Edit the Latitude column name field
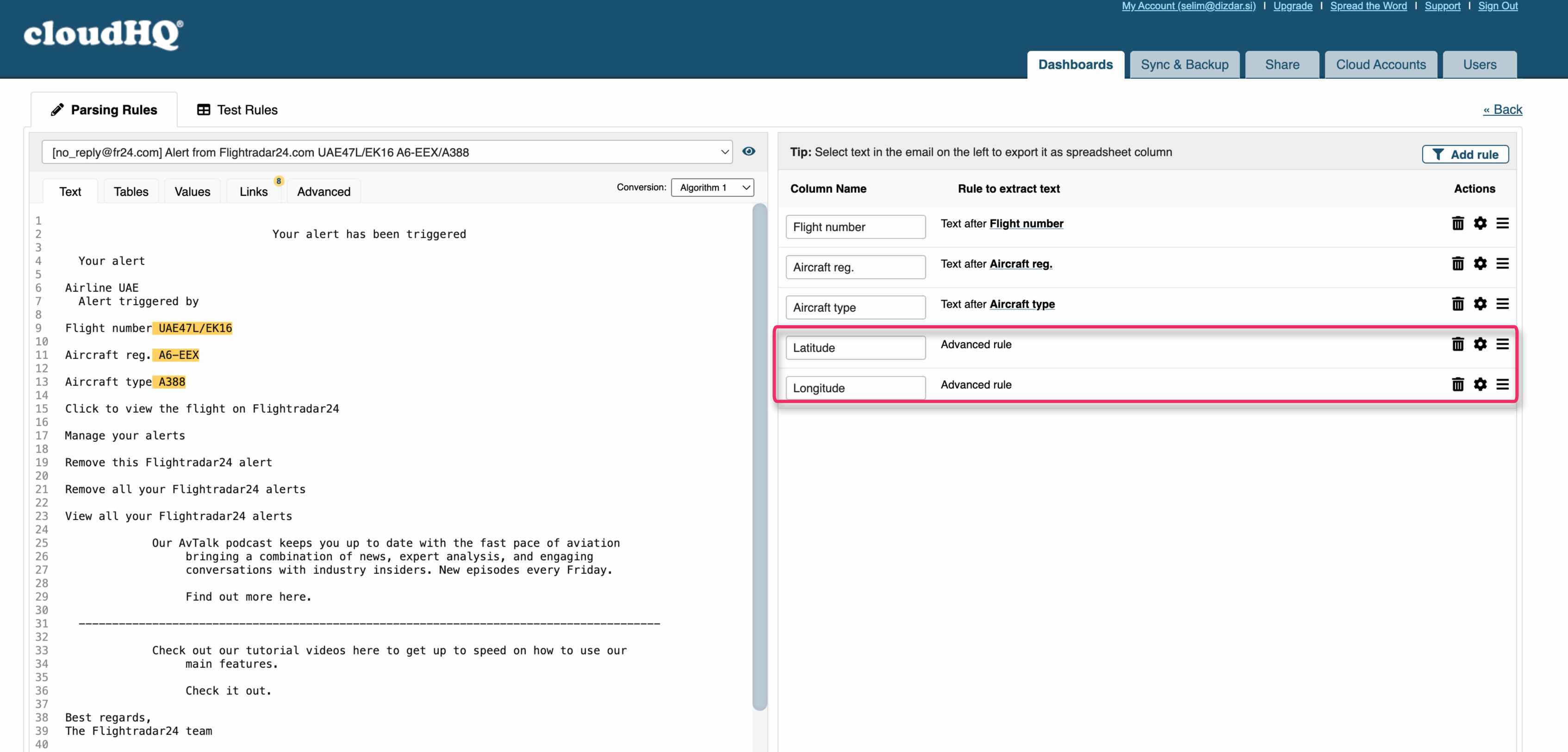 855,347
